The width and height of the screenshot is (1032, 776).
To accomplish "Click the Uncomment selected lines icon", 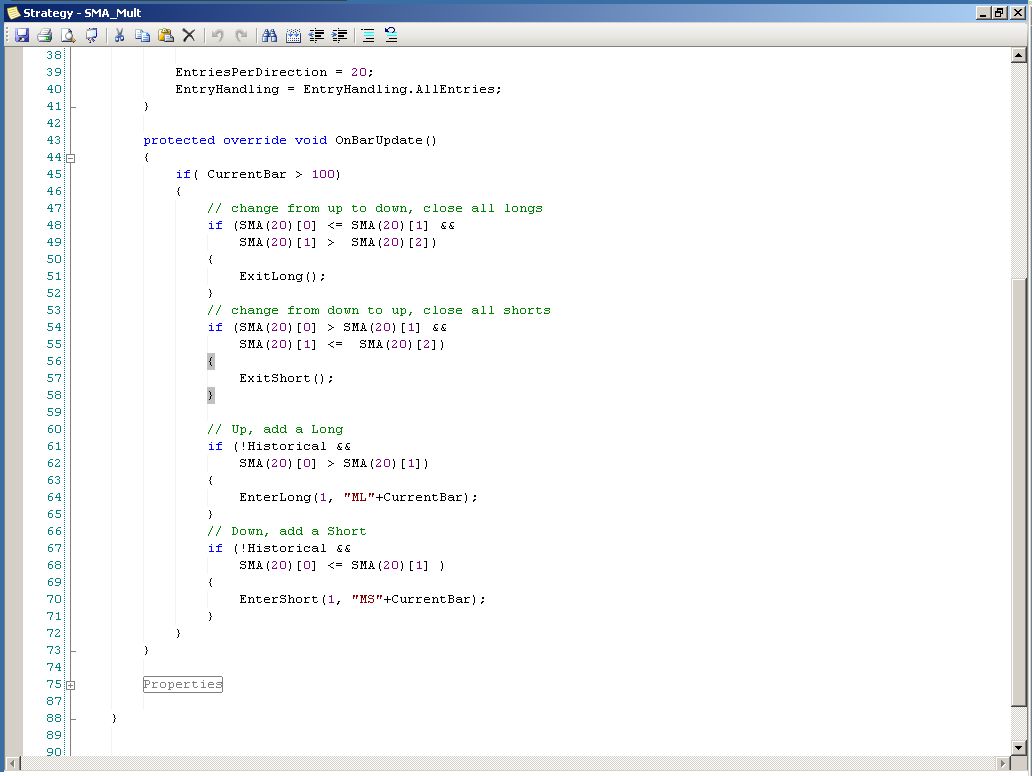I will (391, 36).
